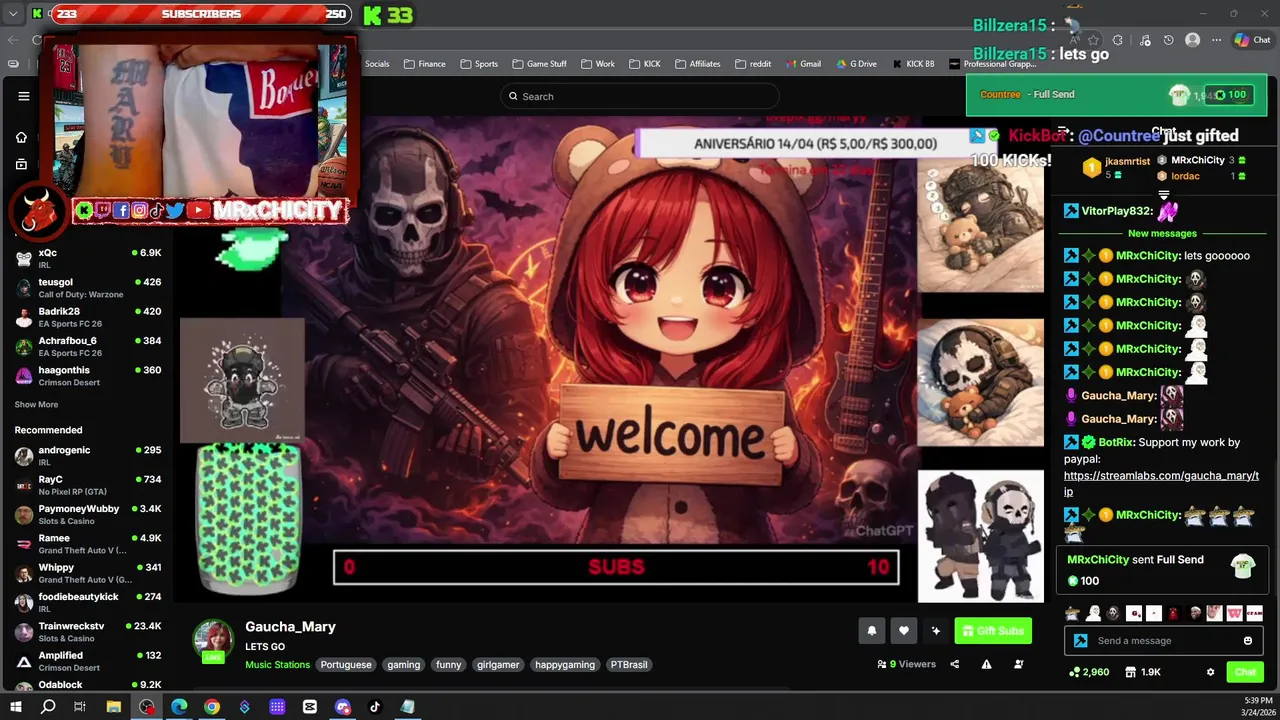Open the KICK bookmarks folder
The height and width of the screenshot is (720, 1280).
coord(644,64)
